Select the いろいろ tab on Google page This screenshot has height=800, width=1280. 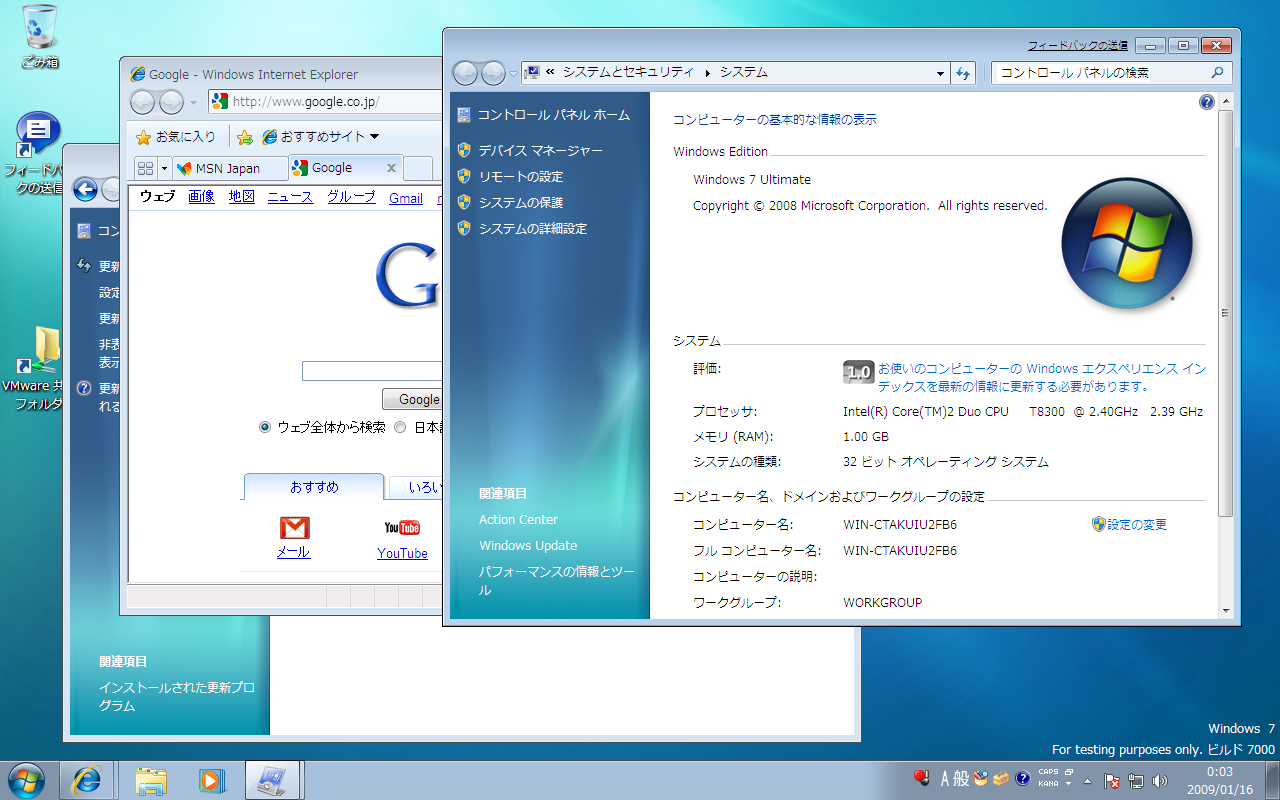pos(415,488)
